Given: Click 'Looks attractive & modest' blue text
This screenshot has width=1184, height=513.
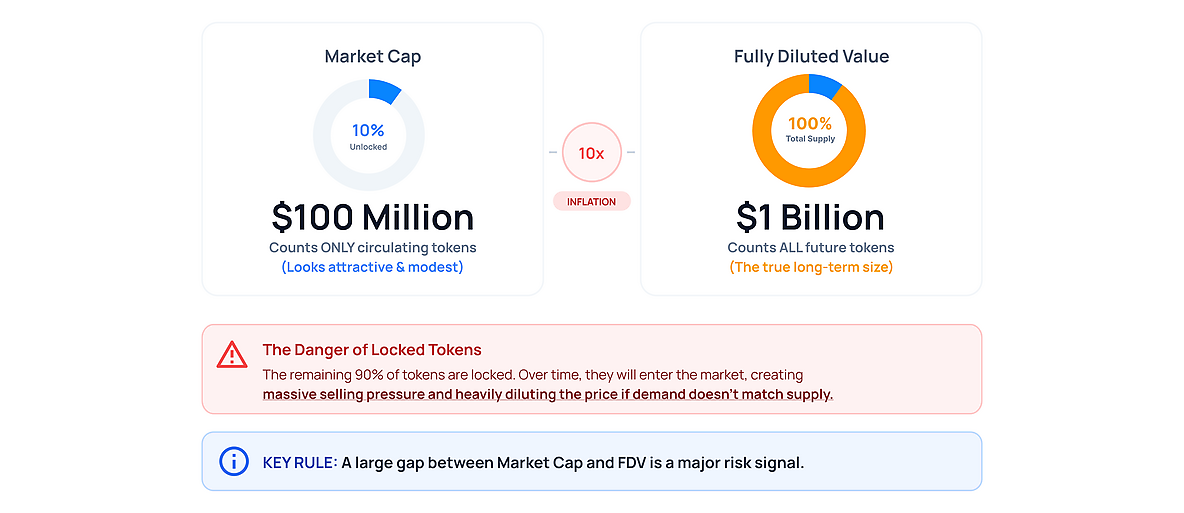Looking at the screenshot, I should point(372,267).
